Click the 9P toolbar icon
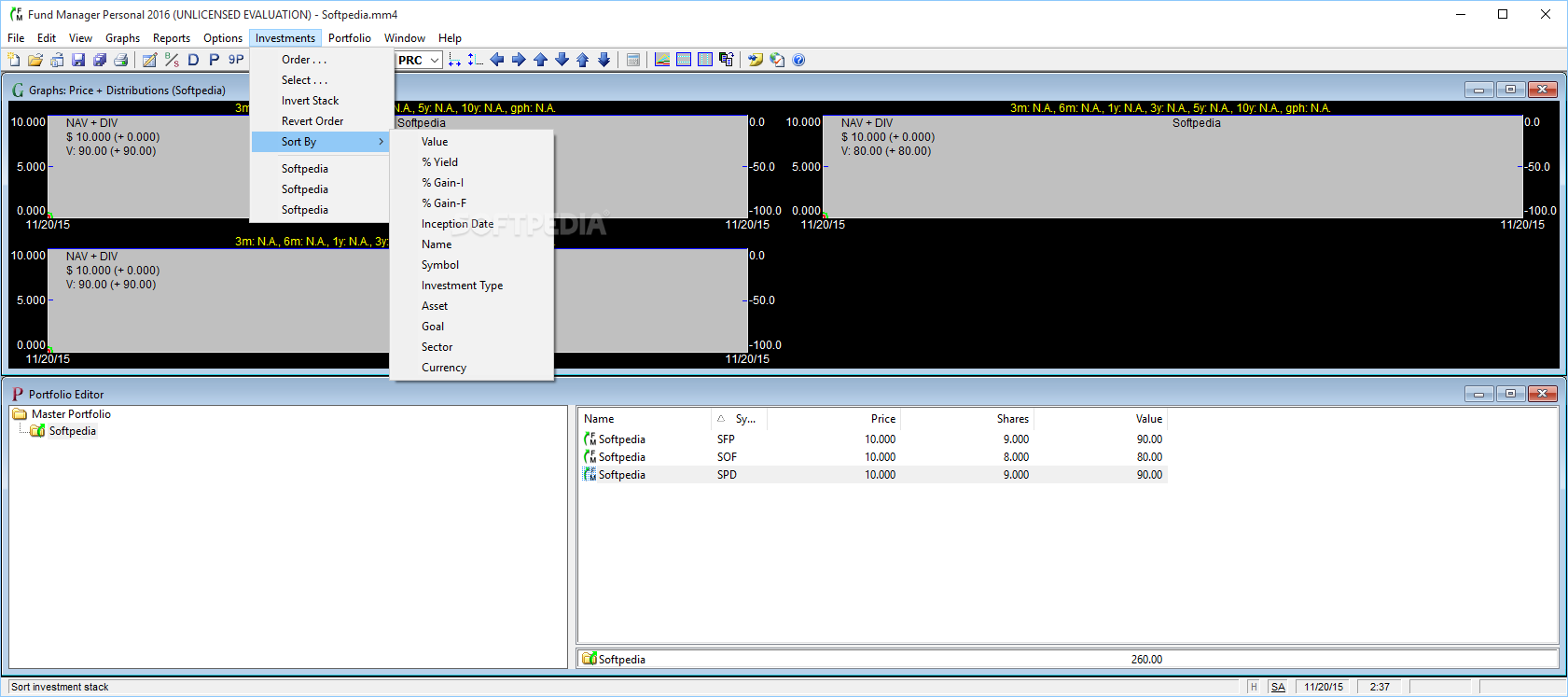 (x=236, y=60)
